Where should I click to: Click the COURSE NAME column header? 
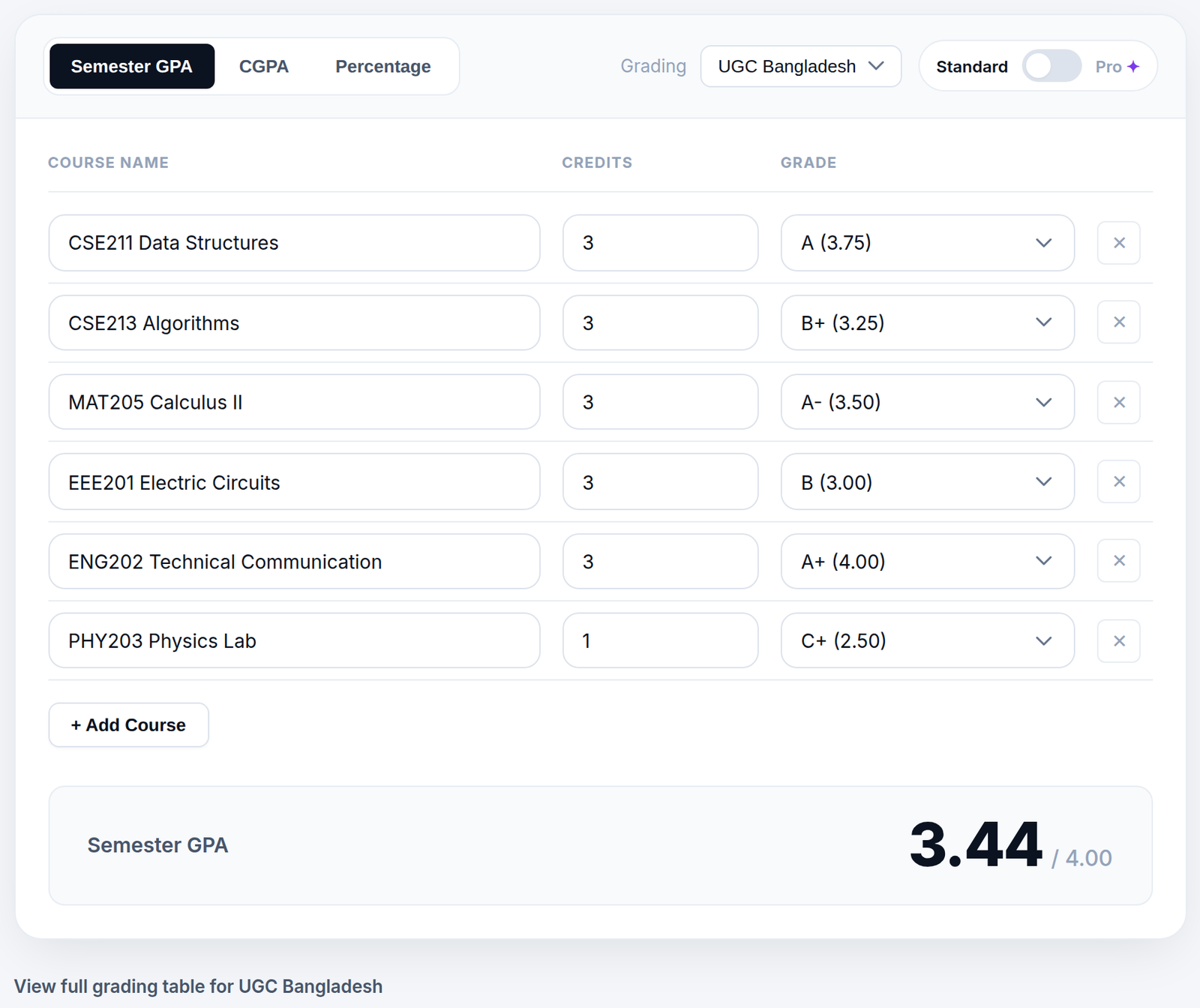(x=109, y=163)
